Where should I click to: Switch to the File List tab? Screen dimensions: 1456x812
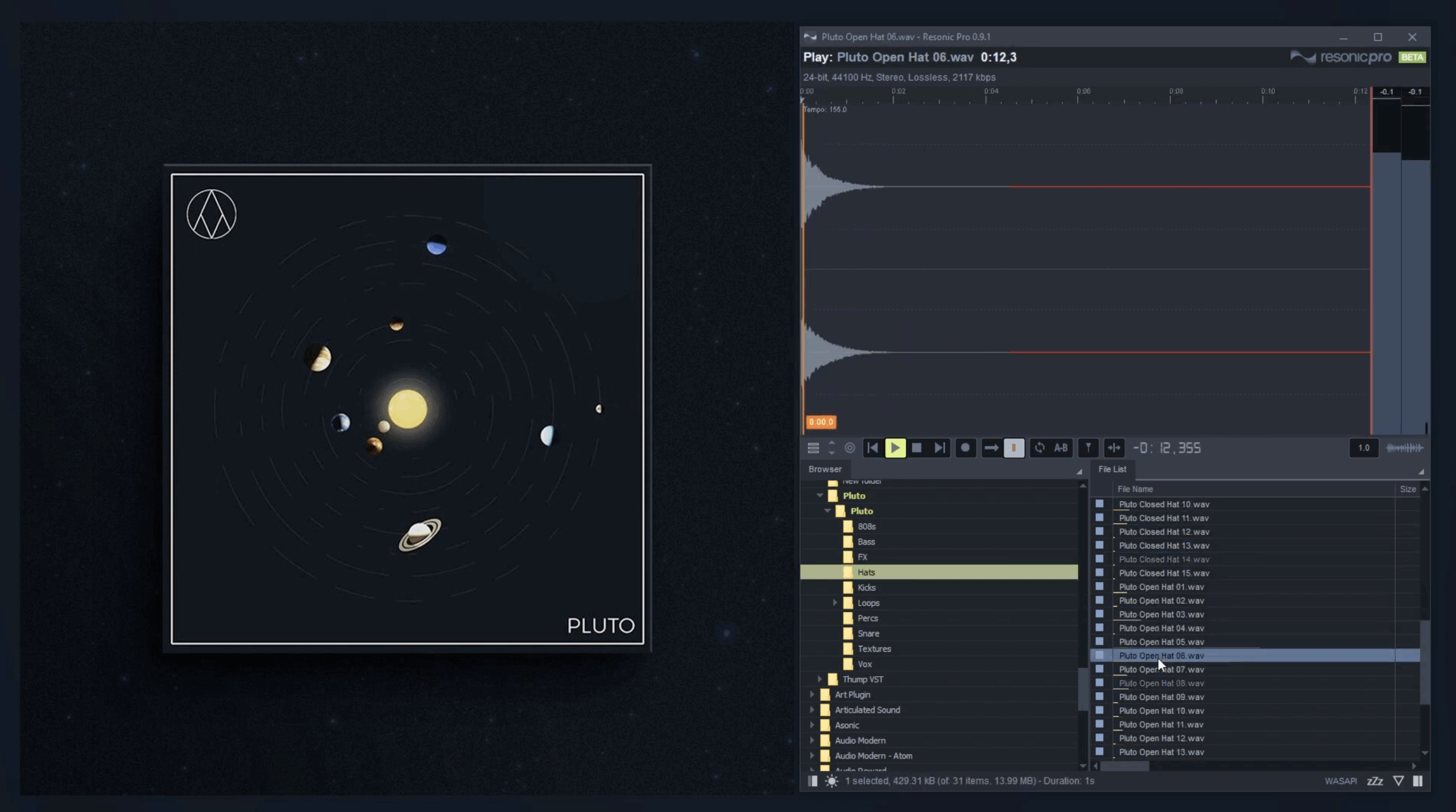click(x=1112, y=469)
